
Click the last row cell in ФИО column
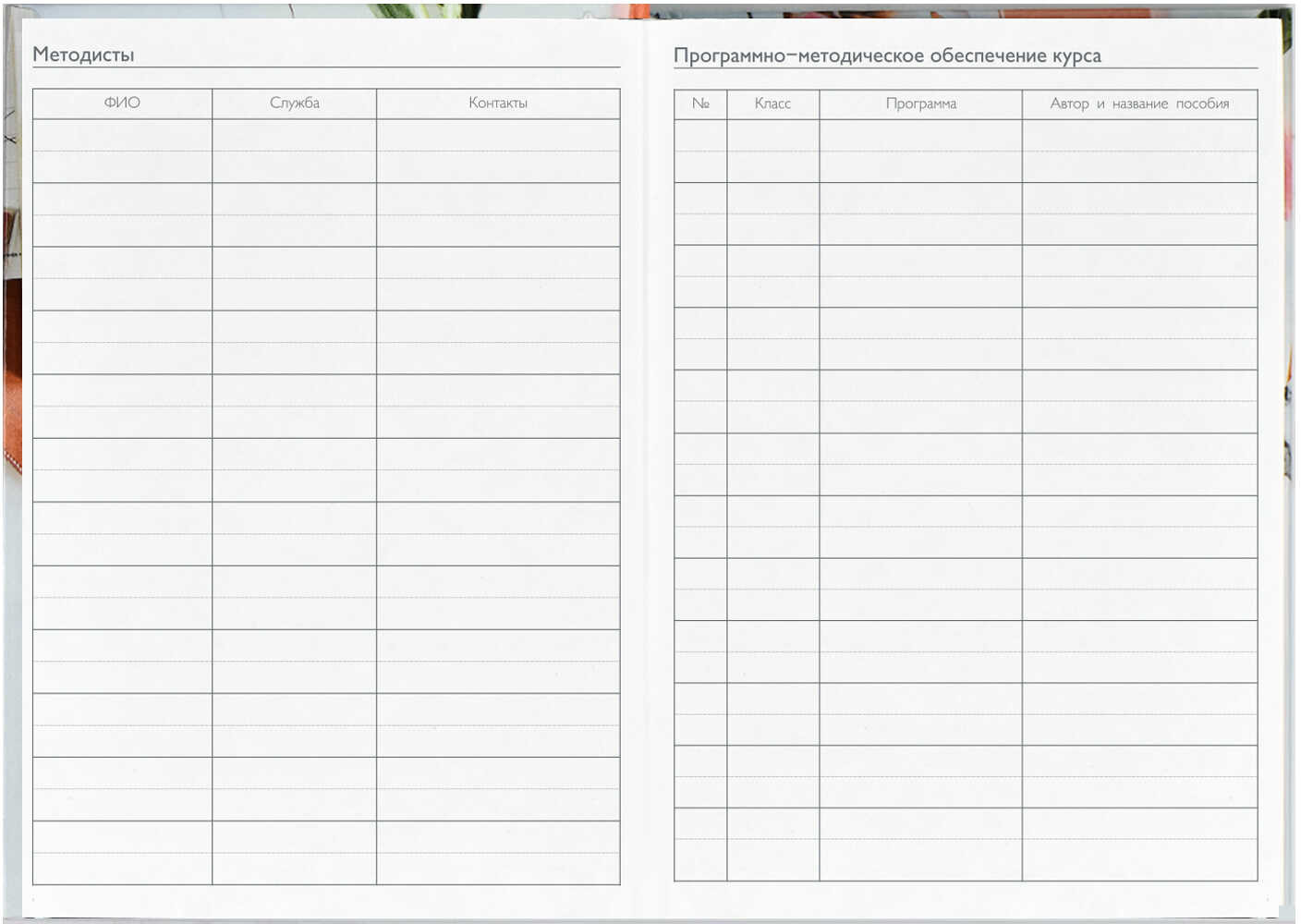[x=122, y=852]
